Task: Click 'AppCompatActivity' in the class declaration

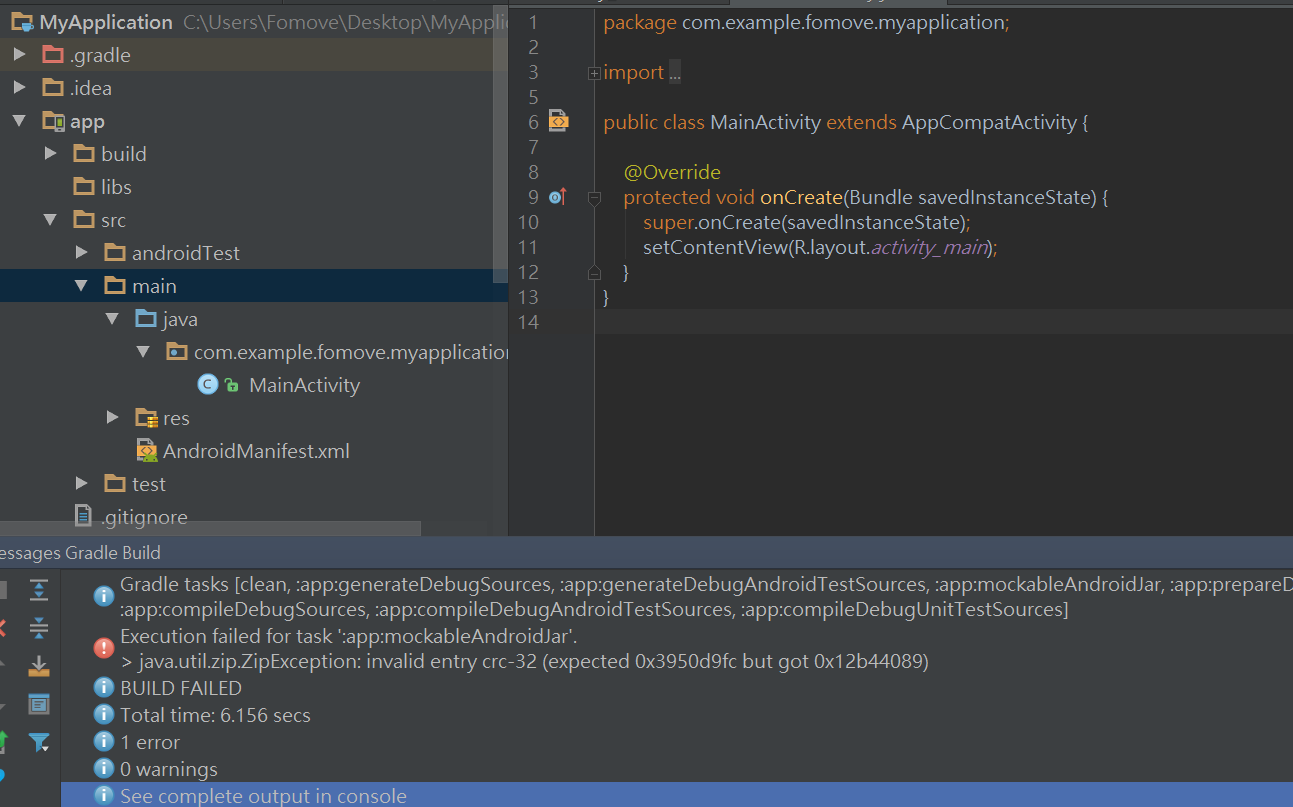Action: (x=989, y=123)
